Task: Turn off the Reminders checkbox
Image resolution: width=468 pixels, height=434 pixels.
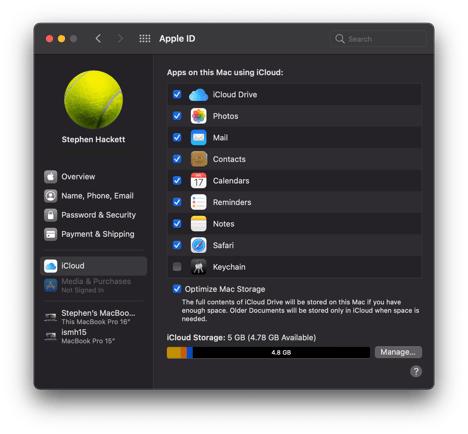Action: (177, 202)
